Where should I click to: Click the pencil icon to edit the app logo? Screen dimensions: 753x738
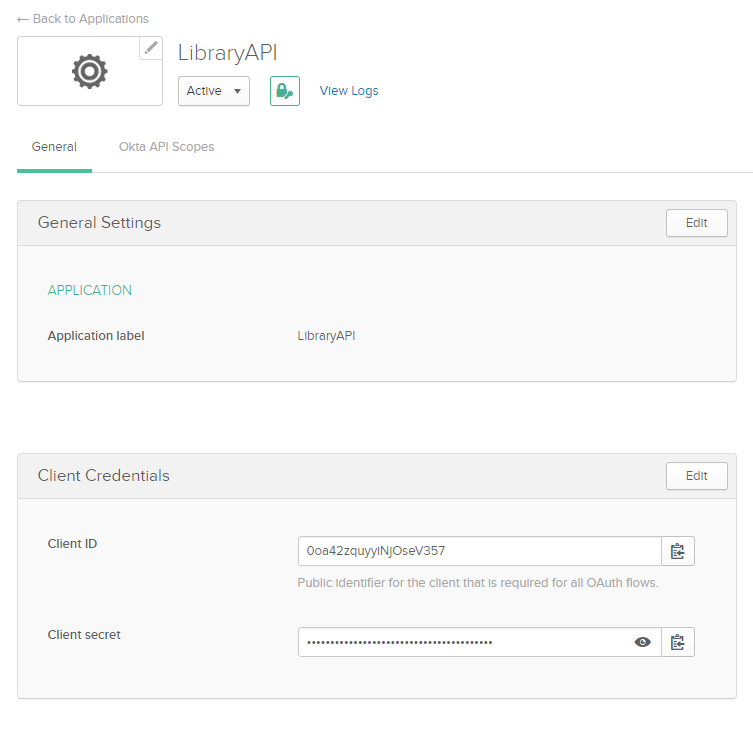(x=151, y=48)
